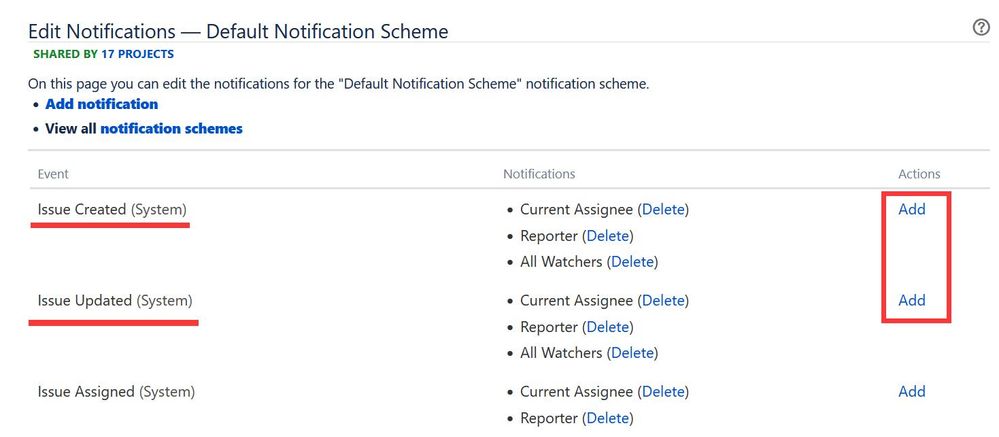
Task: Open the 17 PROJECTS shared link
Action: (x=138, y=54)
